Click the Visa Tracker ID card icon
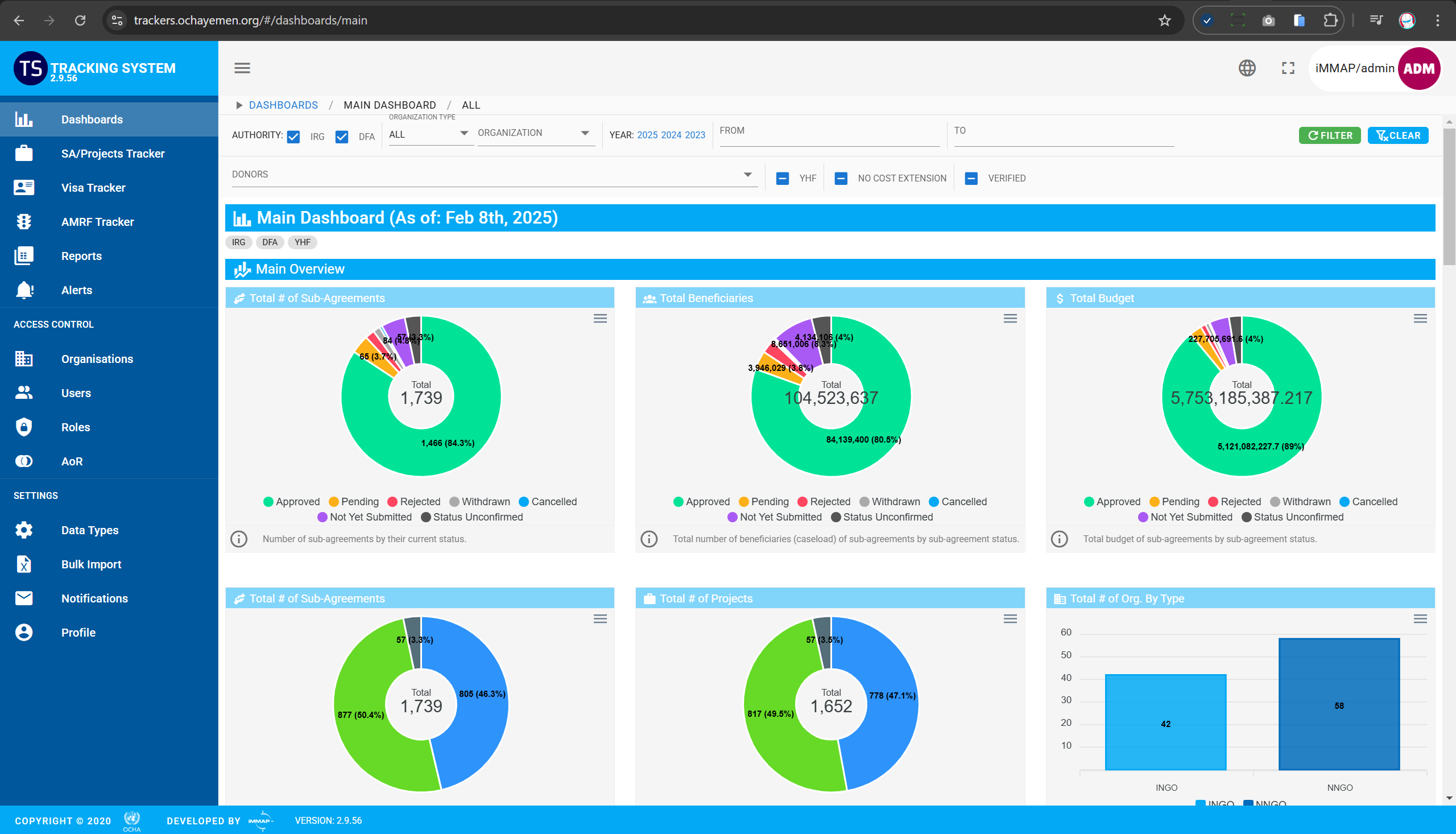Screen dimensions: 1456x834 [24, 187]
